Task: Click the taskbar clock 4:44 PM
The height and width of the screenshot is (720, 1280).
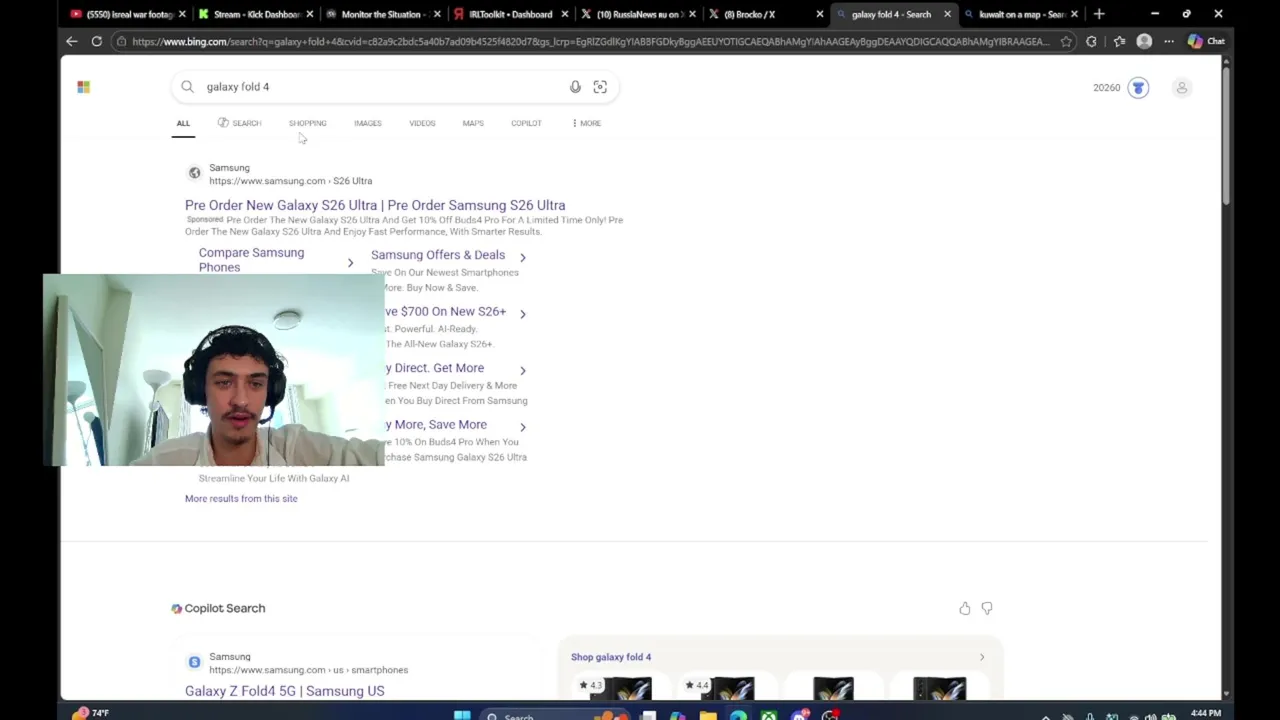Action: [x=1206, y=714]
